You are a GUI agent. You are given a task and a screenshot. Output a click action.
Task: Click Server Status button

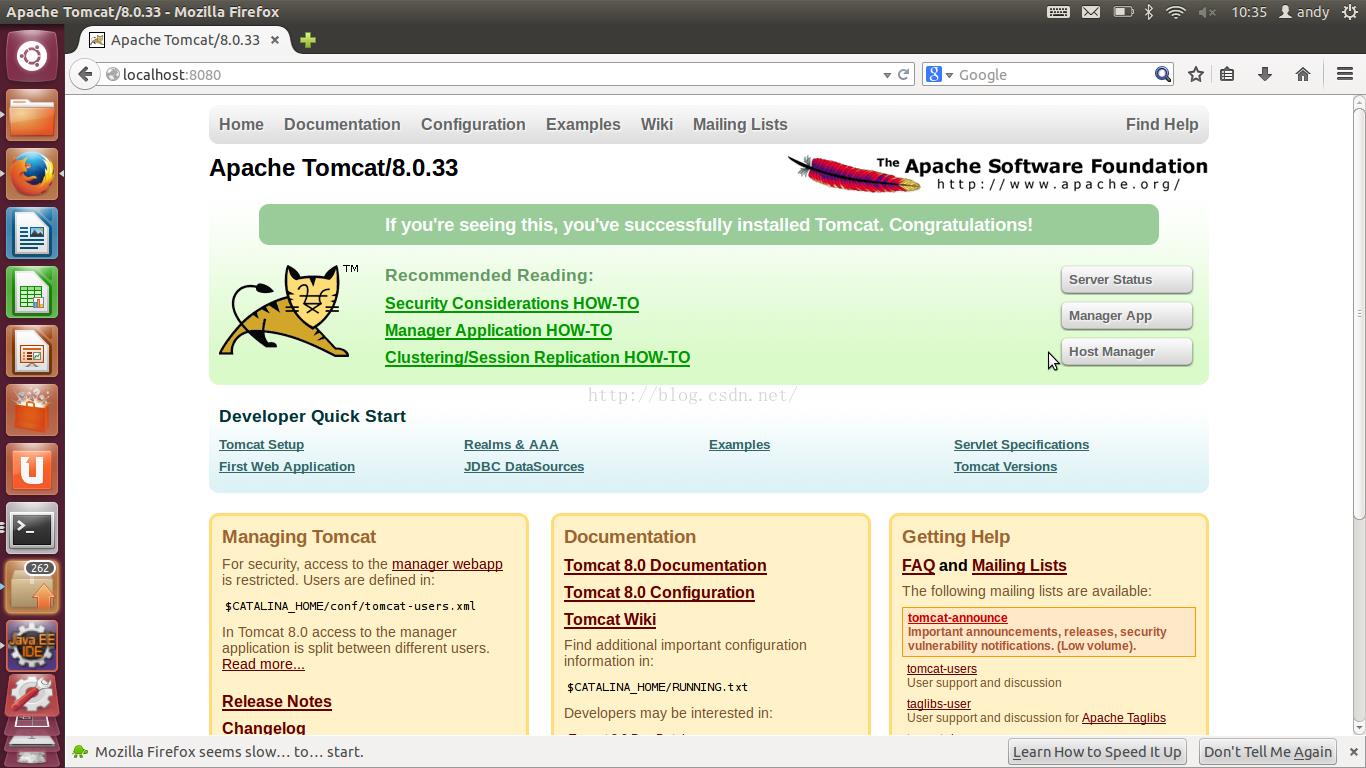click(x=1126, y=280)
